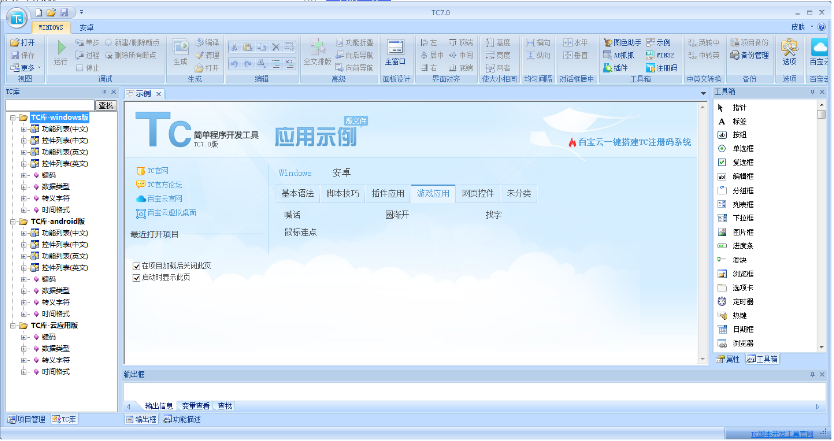Screen dimensions: 834x441
Task: Click the 百宝云一键搭建TC注册码系统 link
Action: [635, 142]
